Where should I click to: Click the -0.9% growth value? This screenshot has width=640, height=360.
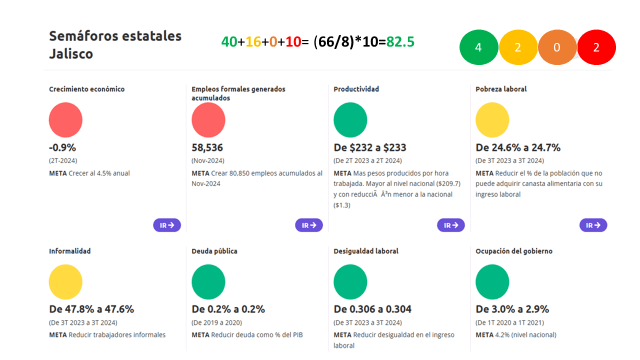pos(62,148)
